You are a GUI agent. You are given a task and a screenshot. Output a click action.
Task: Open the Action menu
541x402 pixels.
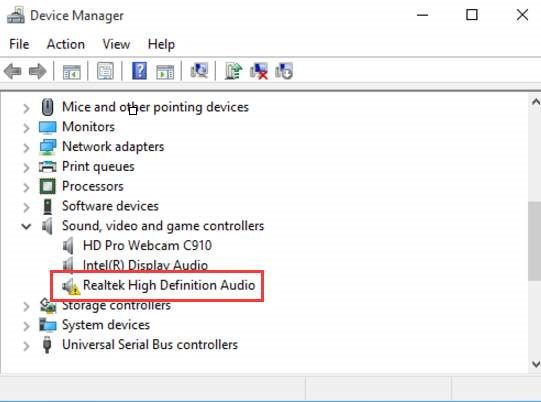(66, 44)
